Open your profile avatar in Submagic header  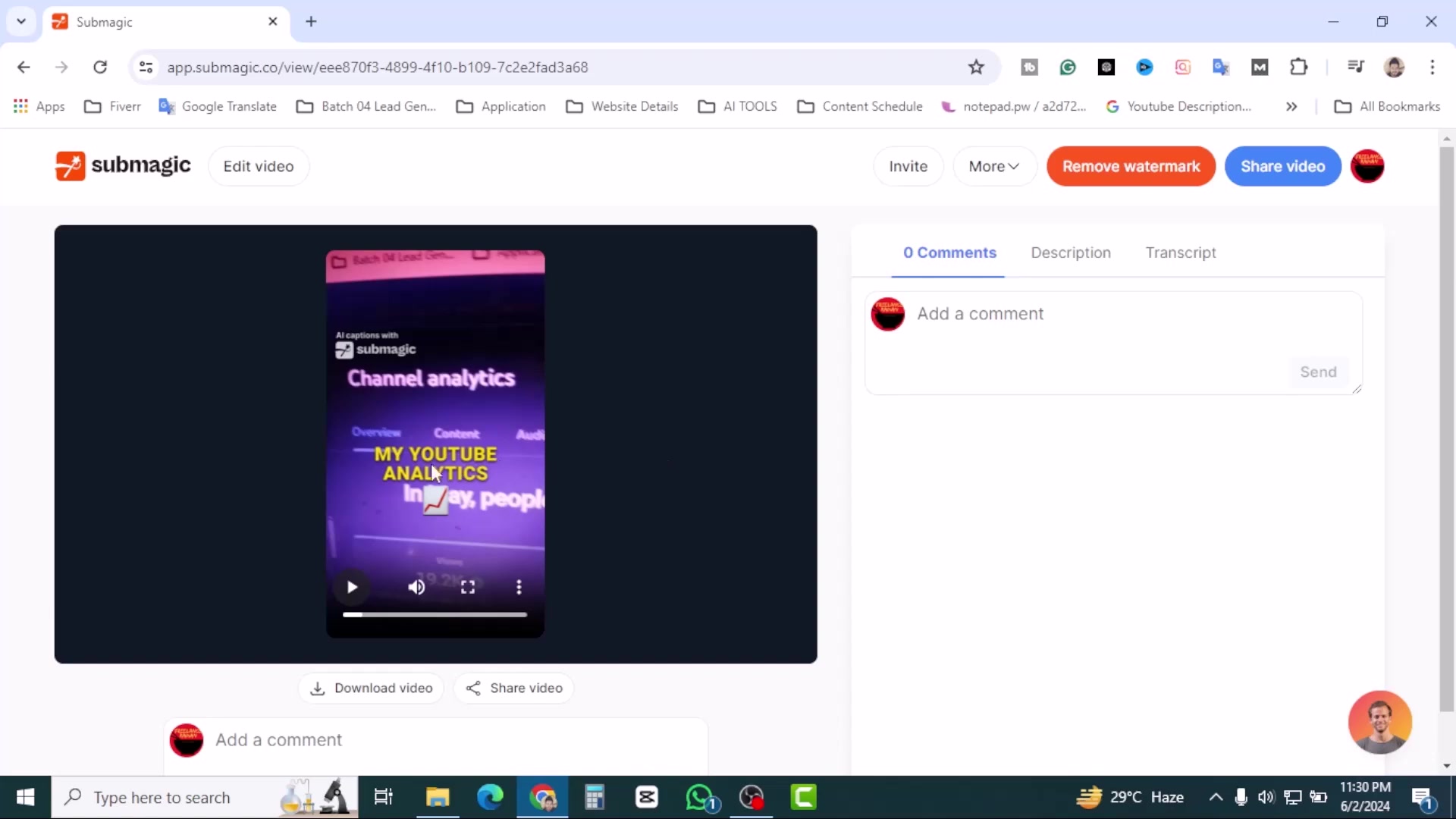(1368, 166)
